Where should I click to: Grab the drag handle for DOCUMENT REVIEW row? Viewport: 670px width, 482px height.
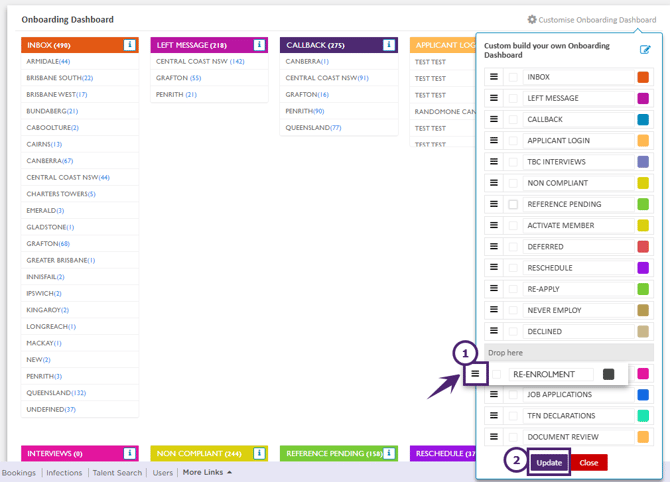click(494, 437)
